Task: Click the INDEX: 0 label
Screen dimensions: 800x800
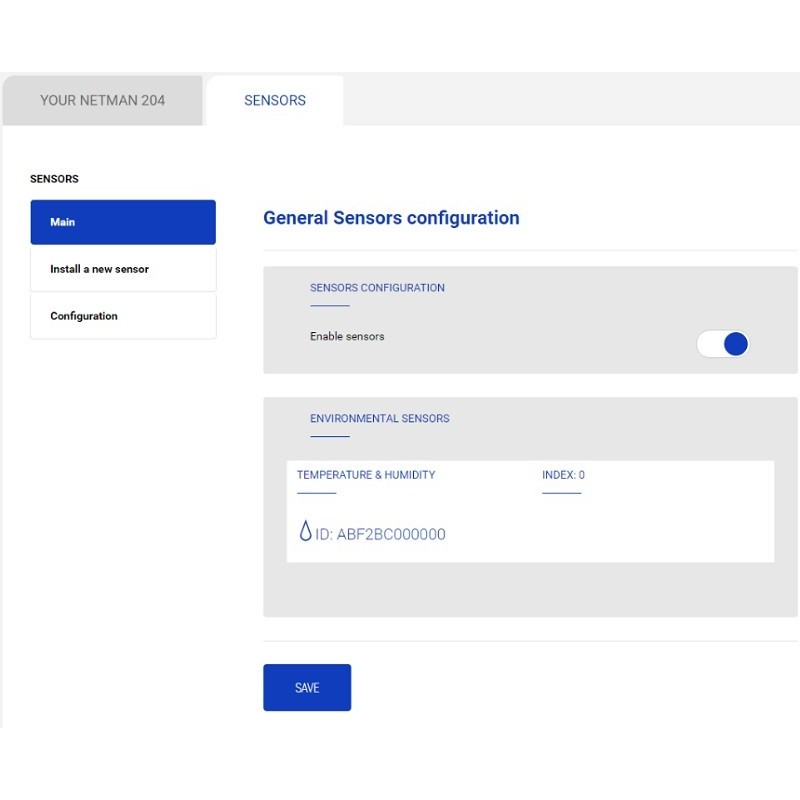Action: 563,475
